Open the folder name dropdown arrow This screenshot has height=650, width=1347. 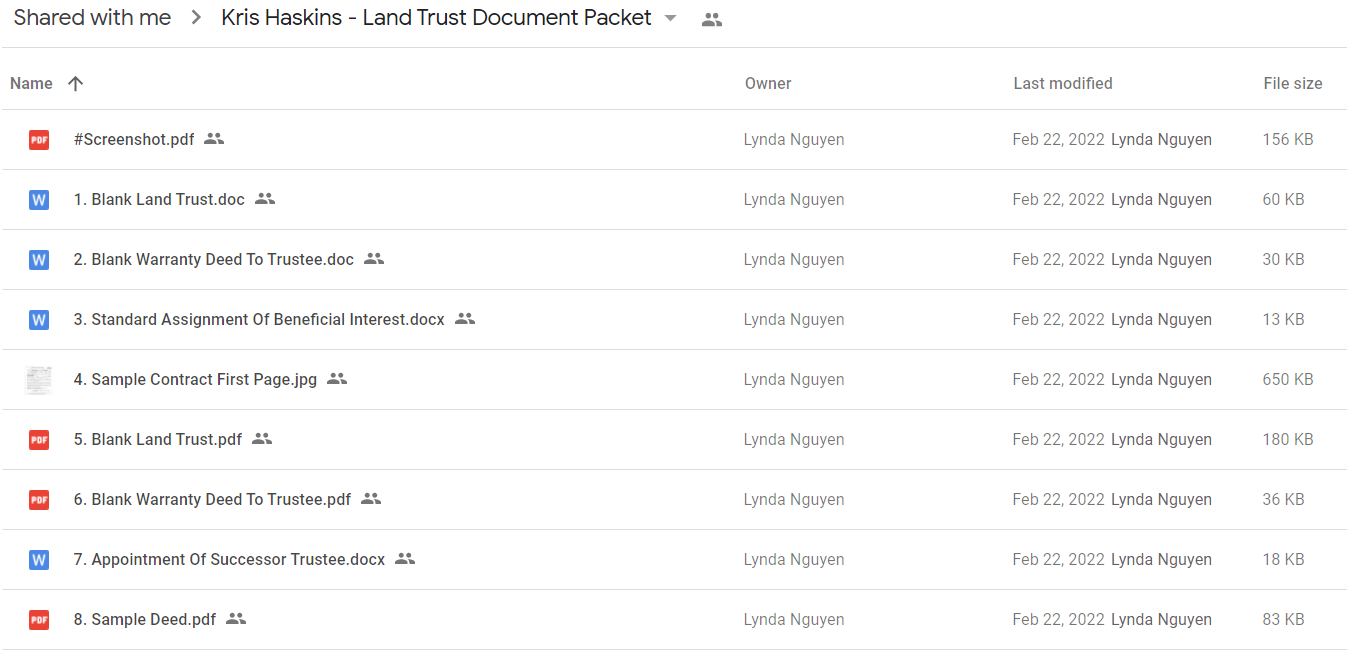point(670,19)
